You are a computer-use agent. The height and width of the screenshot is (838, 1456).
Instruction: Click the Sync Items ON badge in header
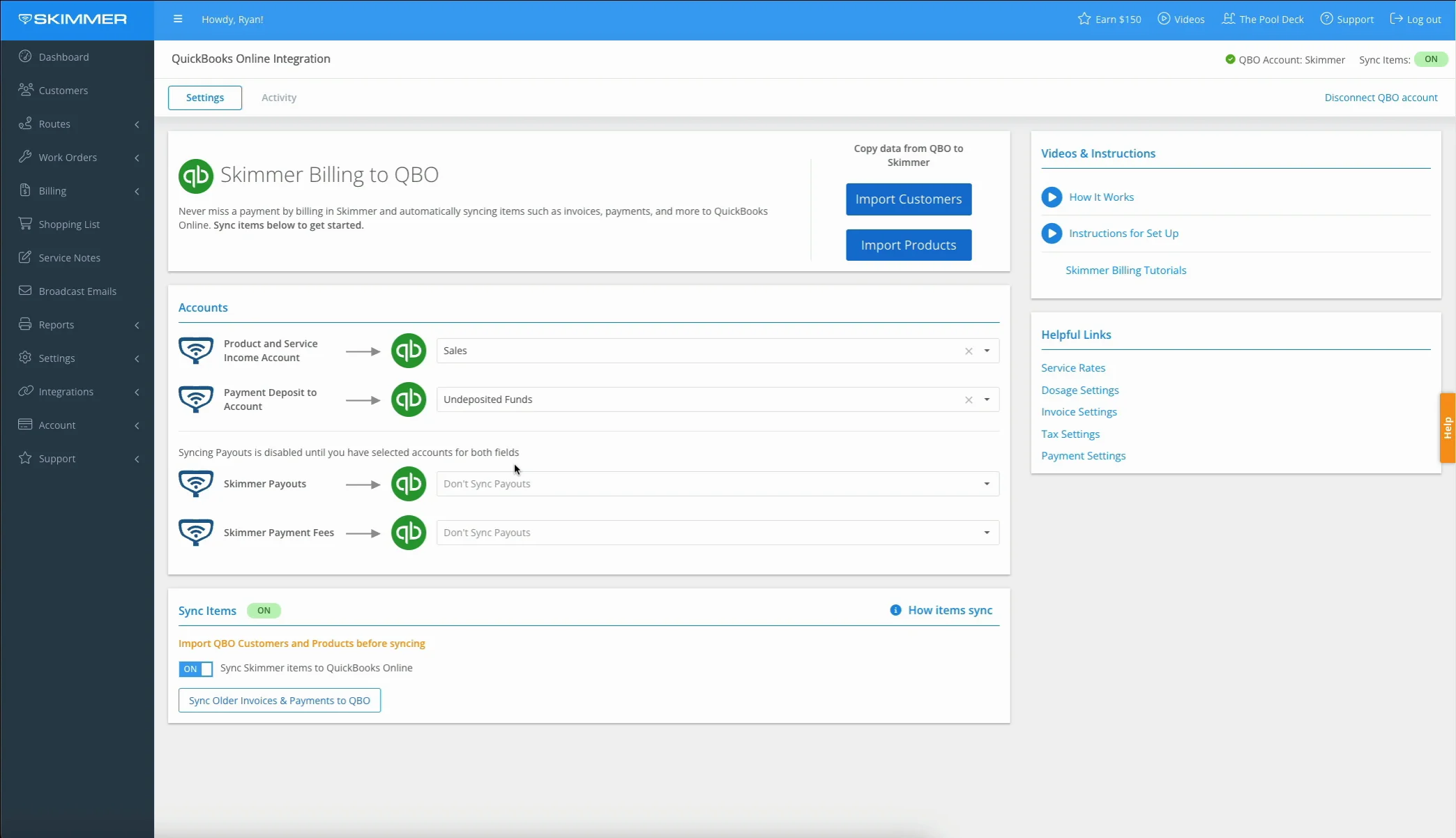click(1431, 59)
